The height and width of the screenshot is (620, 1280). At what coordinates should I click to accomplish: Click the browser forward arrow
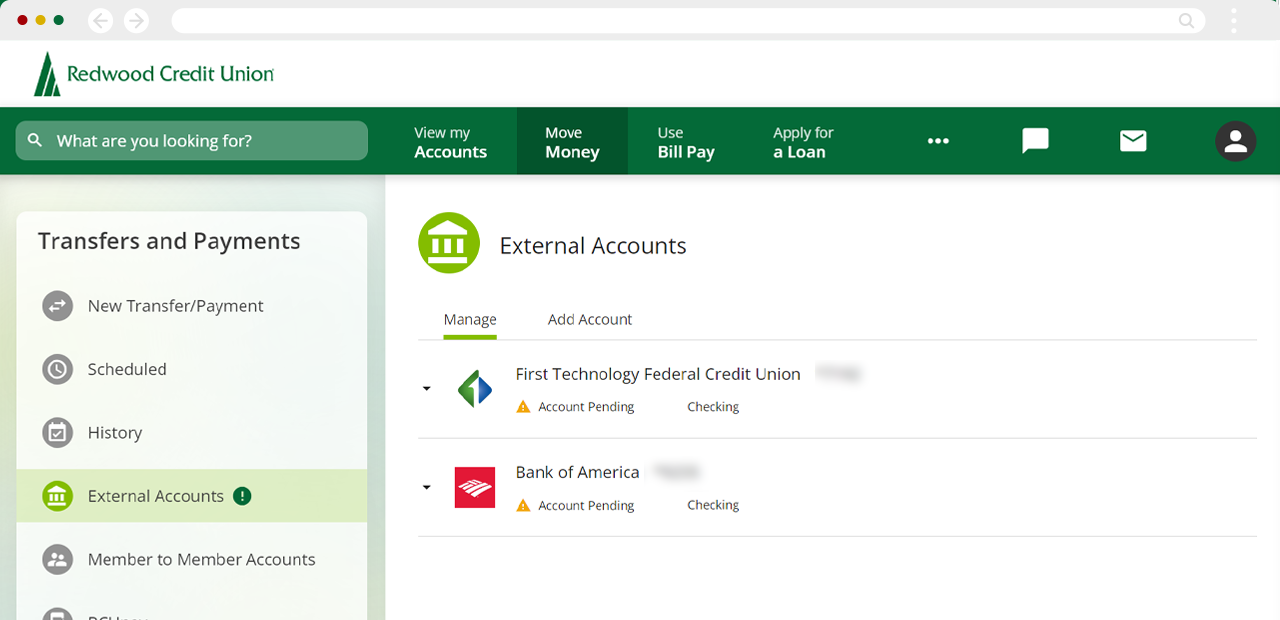136,20
